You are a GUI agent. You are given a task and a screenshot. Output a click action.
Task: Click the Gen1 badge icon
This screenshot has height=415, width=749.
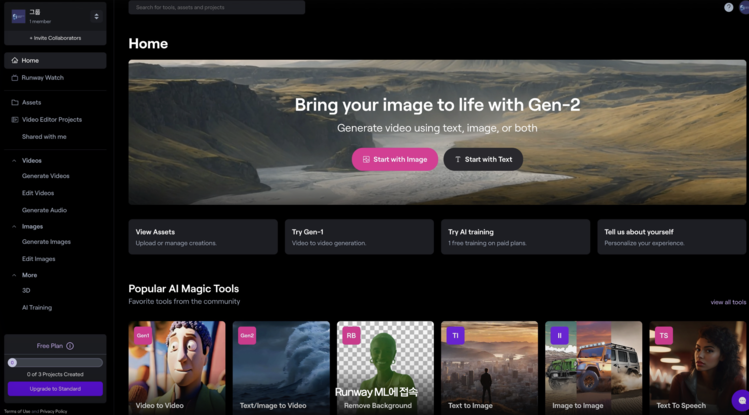tap(143, 336)
